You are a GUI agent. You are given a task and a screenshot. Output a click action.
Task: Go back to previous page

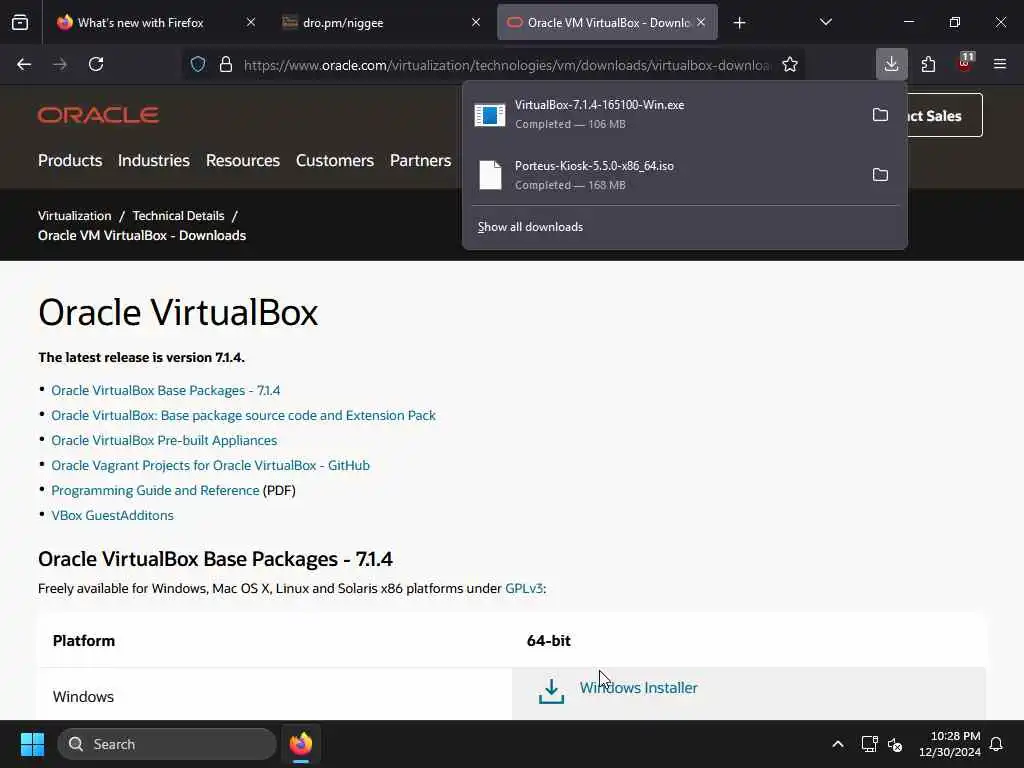[24, 64]
